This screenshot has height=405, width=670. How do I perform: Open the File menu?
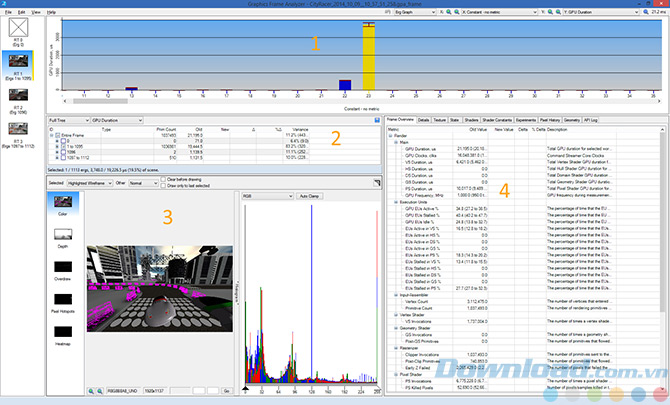click(7, 12)
